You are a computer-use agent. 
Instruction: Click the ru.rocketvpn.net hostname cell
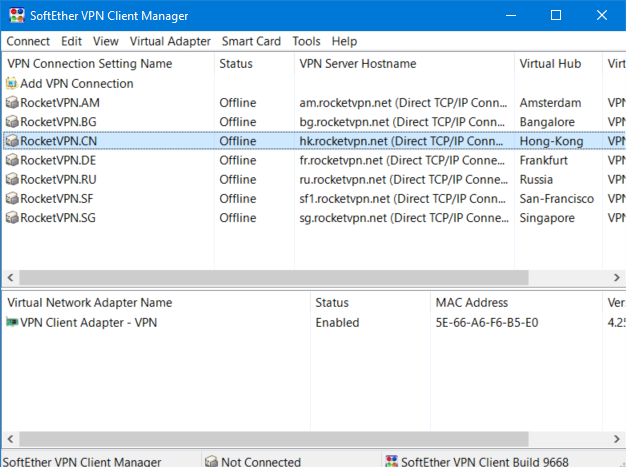(x=404, y=179)
